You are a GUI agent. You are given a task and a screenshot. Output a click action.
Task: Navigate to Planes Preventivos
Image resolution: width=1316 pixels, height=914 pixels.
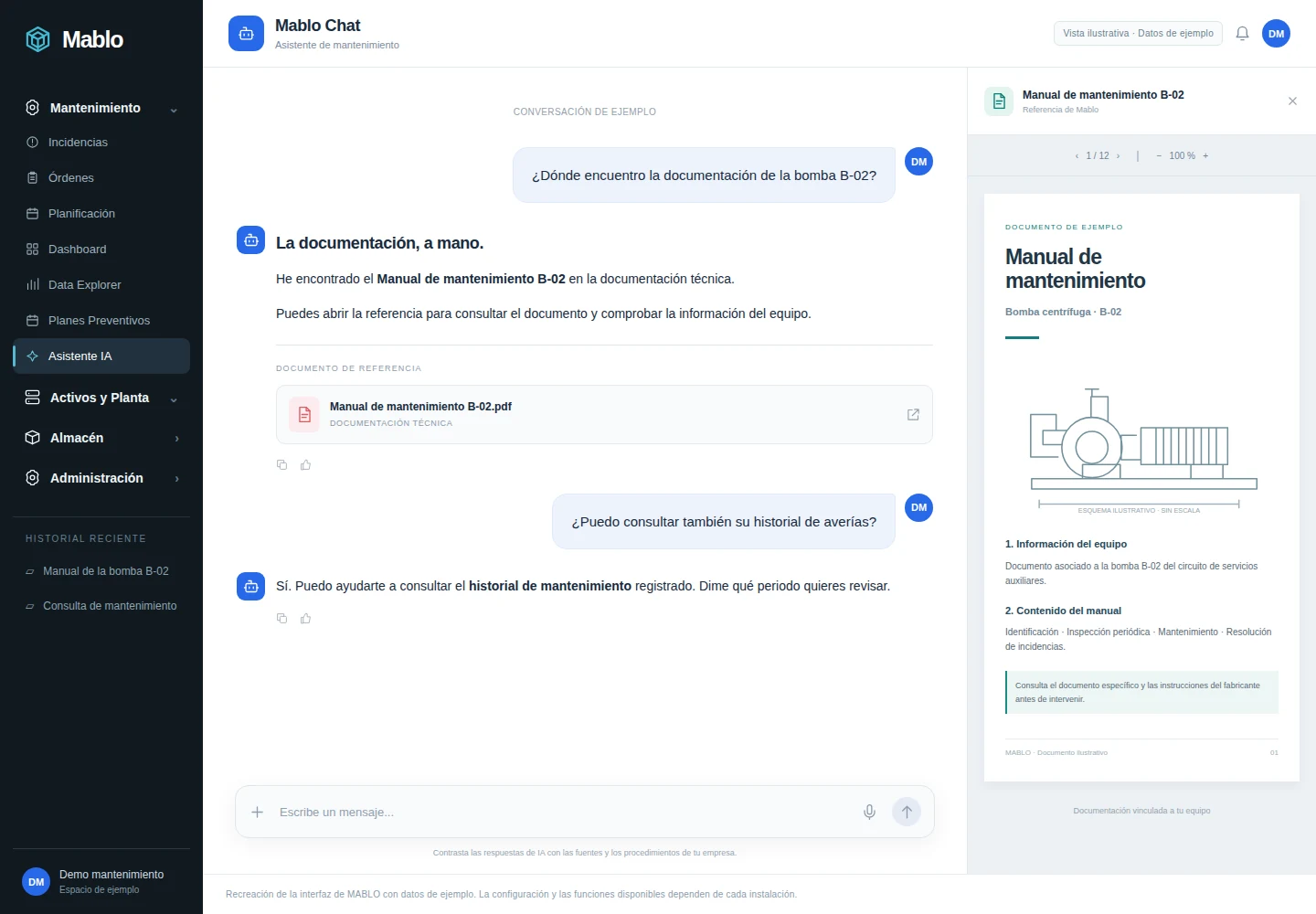pos(101,321)
